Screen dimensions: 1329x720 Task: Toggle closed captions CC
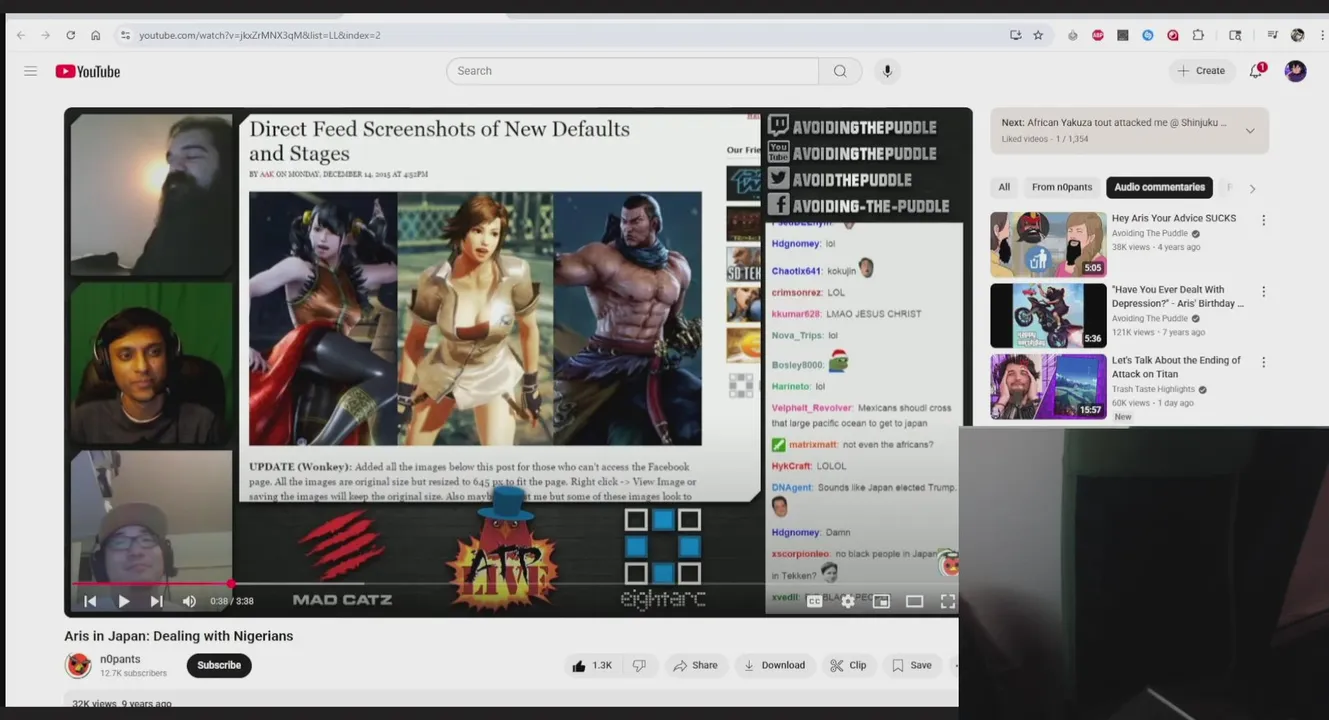pyautogui.click(x=814, y=601)
